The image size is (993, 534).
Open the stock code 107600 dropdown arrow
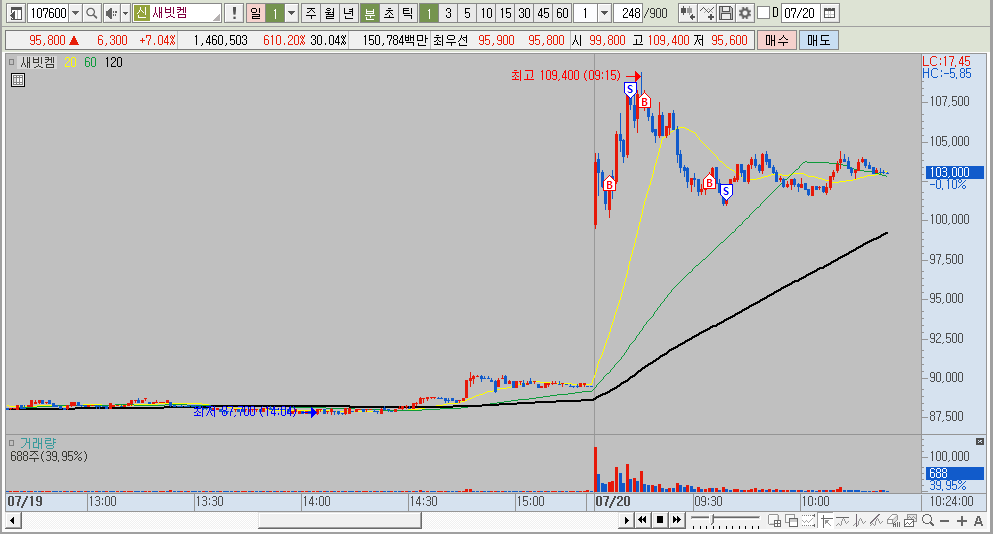(75, 13)
